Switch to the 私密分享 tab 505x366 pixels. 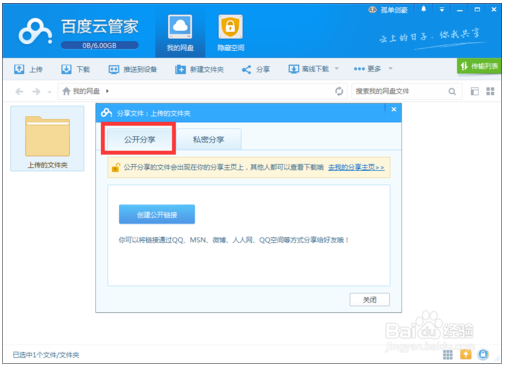point(208,139)
